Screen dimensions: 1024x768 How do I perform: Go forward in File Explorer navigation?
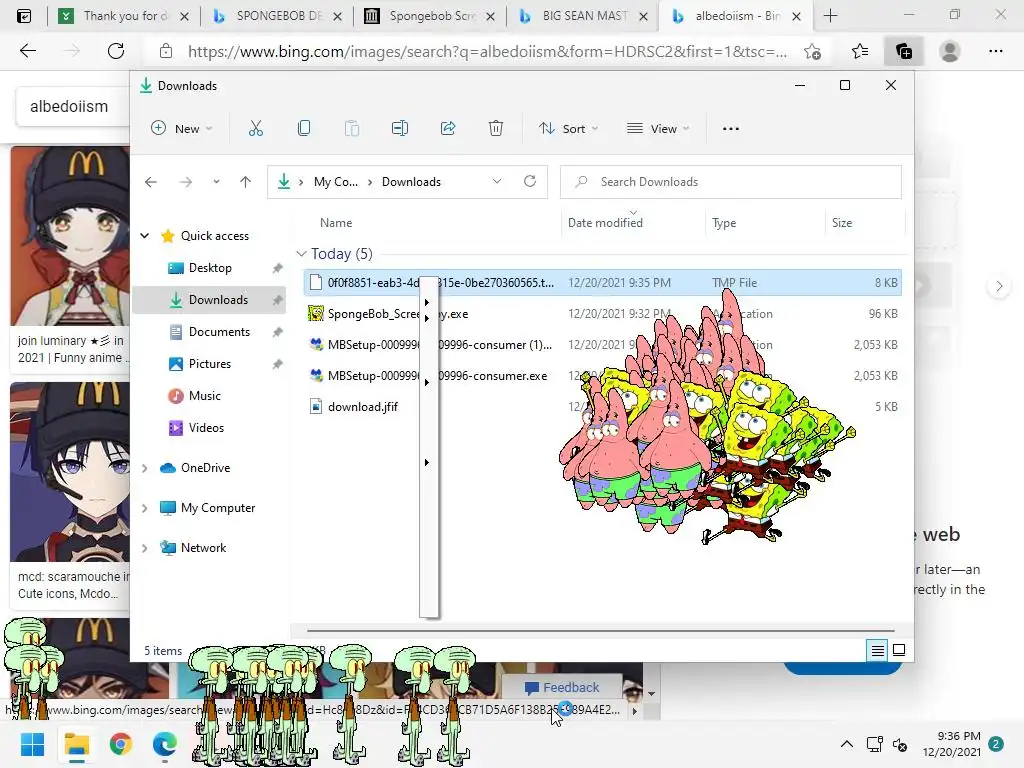pyautogui.click(x=186, y=182)
